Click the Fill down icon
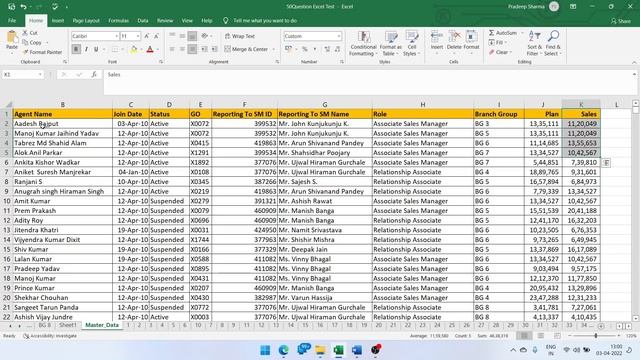The height and width of the screenshot is (360, 640). click(491, 42)
